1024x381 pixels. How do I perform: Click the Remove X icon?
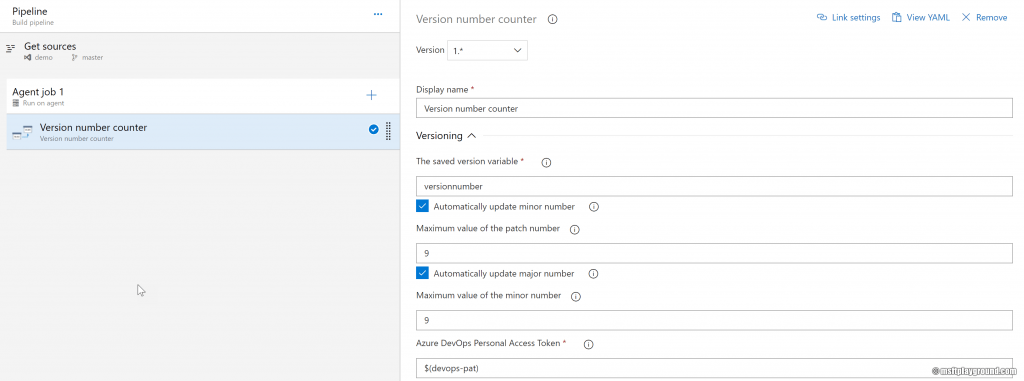(967, 18)
